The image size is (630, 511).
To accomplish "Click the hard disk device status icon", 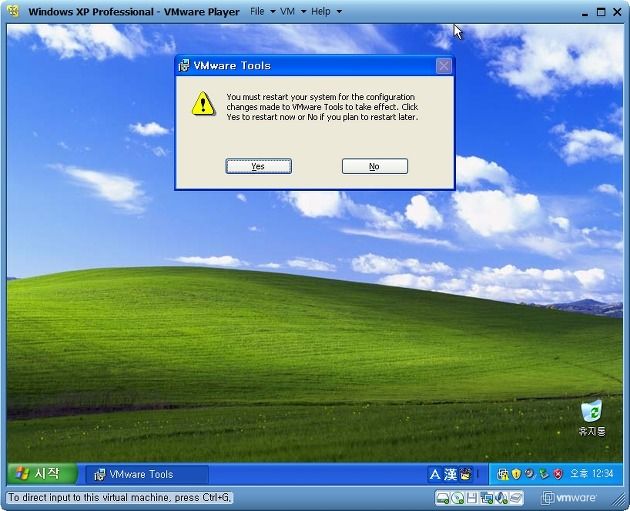I will pyautogui.click(x=443, y=498).
